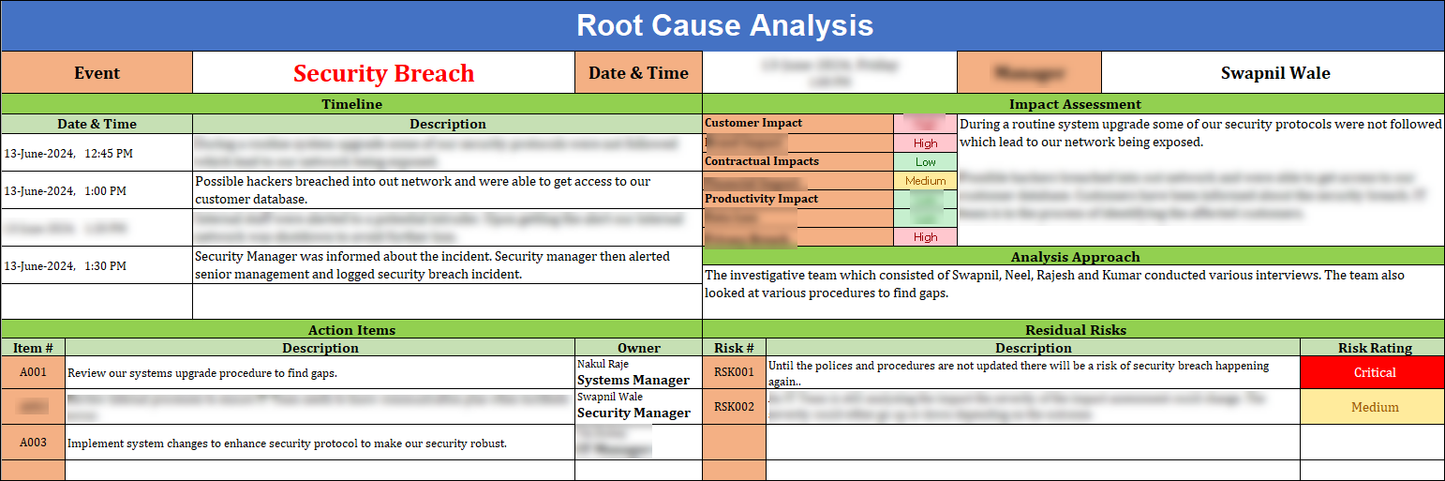Select the 'Possible hackers breached' description cell
The height and width of the screenshot is (481, 1445).
click(x=446, y=190)
